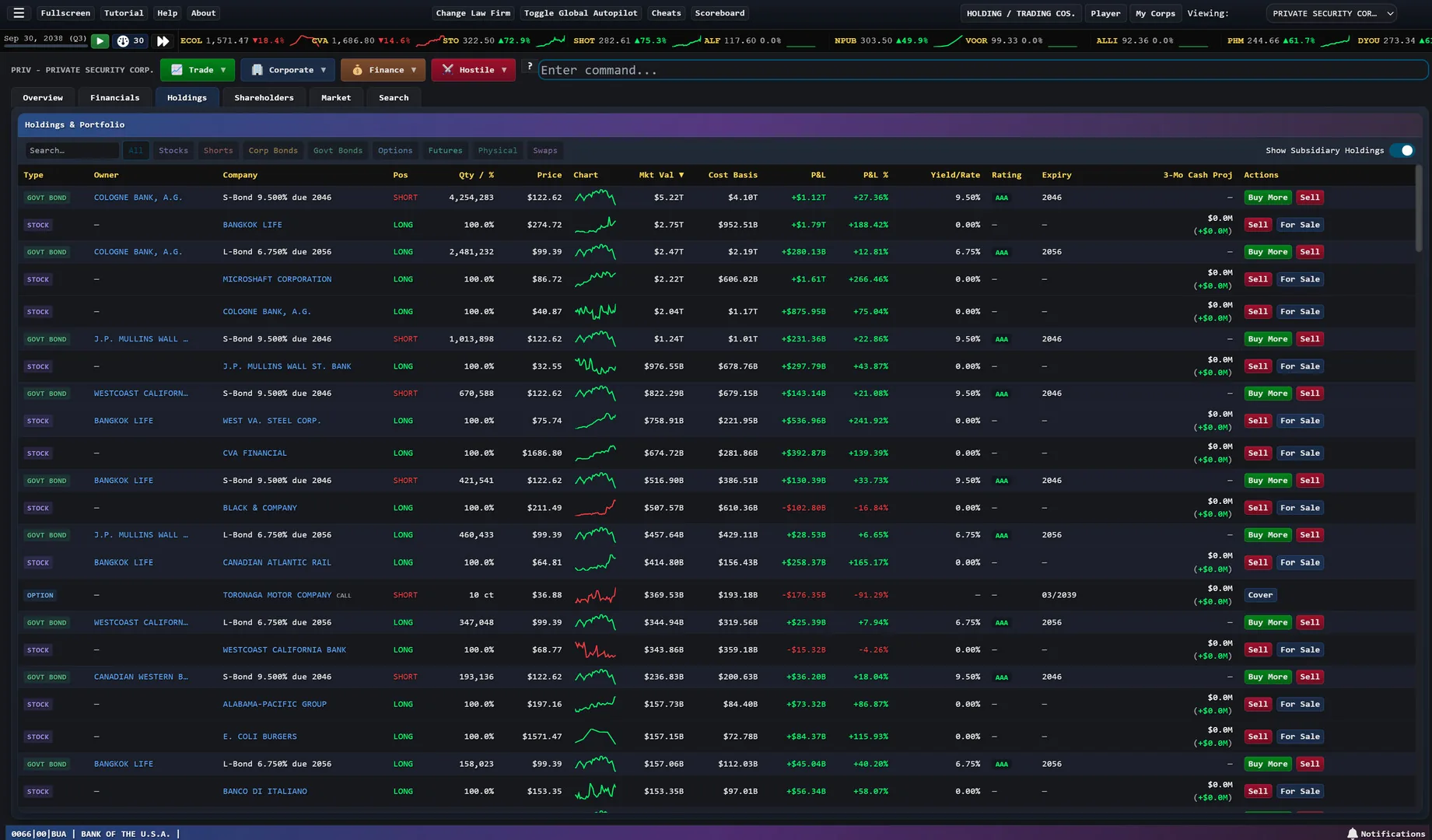This screenshot has height=840, width=1432.
Task: Select the Govt Bonds filter chip
Action: point(338,151)
